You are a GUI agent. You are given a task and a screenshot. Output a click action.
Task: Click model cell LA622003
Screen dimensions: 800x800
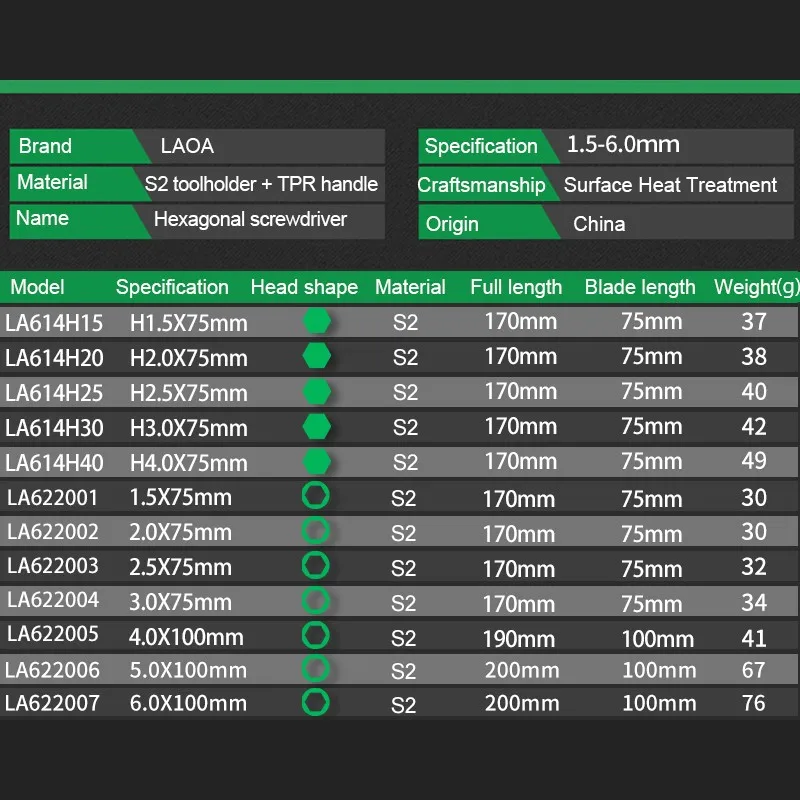(x=53, y=566)
